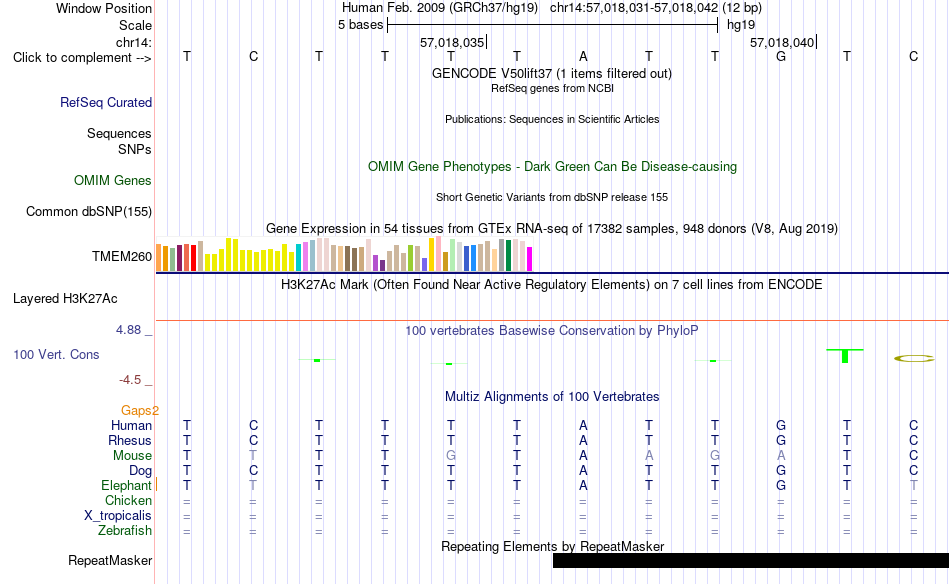Select the Chicken alignment row label
Screen dimensions: 950x584
pyautogui.click(x=128, y=500)
